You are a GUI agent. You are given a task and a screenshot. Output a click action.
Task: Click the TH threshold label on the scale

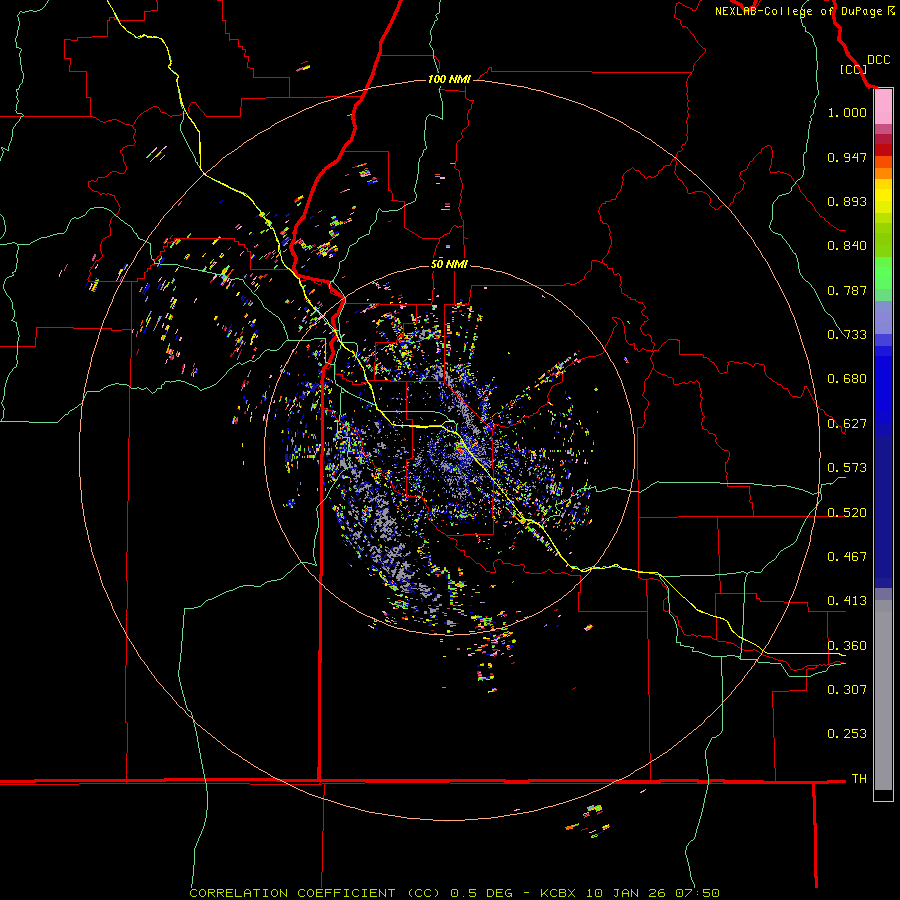pyautogui.click(x=859, y=779)
